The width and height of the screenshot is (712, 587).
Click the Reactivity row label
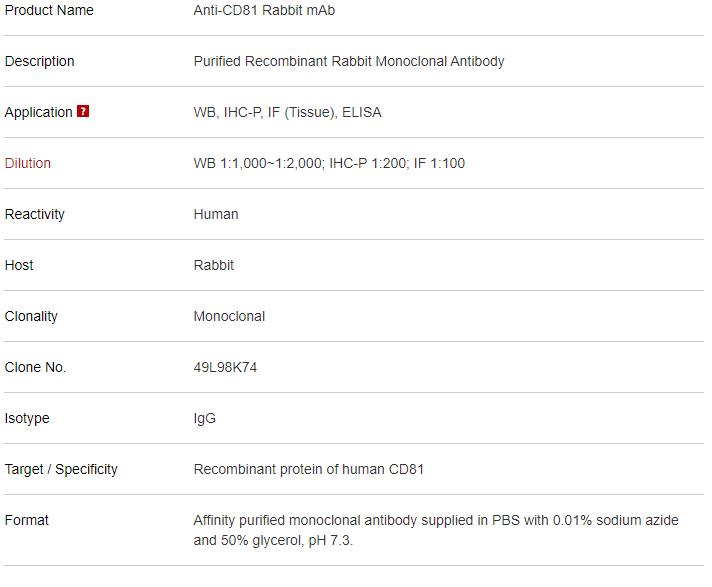click(x=35, y=214)
